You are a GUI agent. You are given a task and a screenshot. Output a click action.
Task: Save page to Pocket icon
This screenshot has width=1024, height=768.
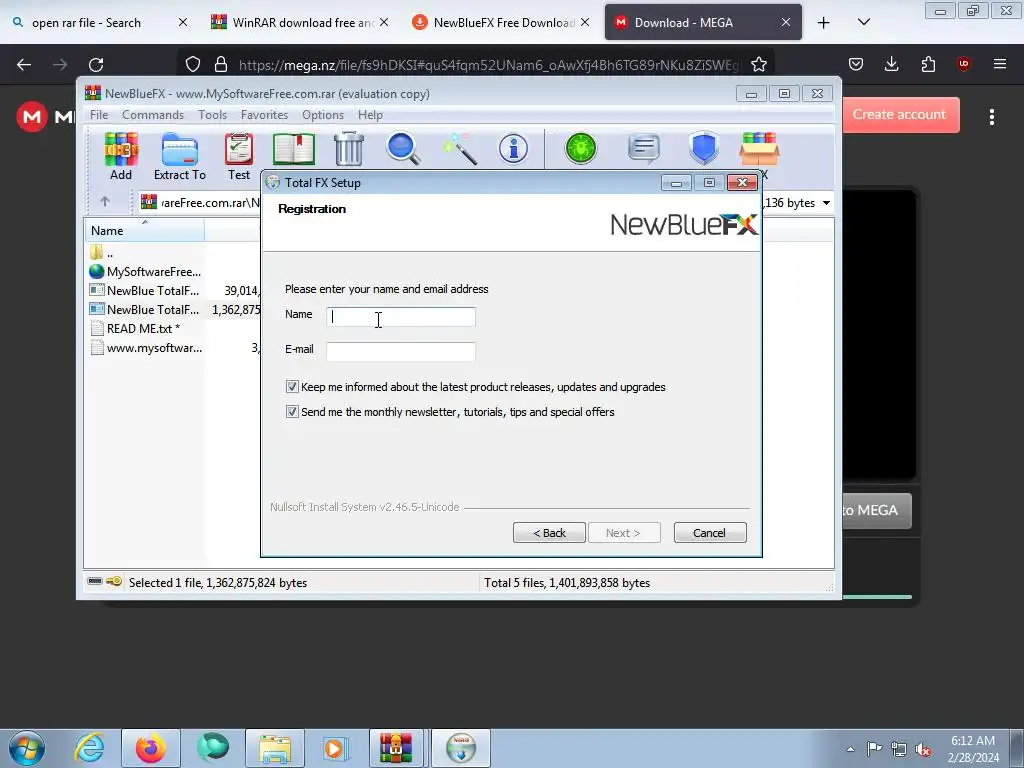pos(856,64)
